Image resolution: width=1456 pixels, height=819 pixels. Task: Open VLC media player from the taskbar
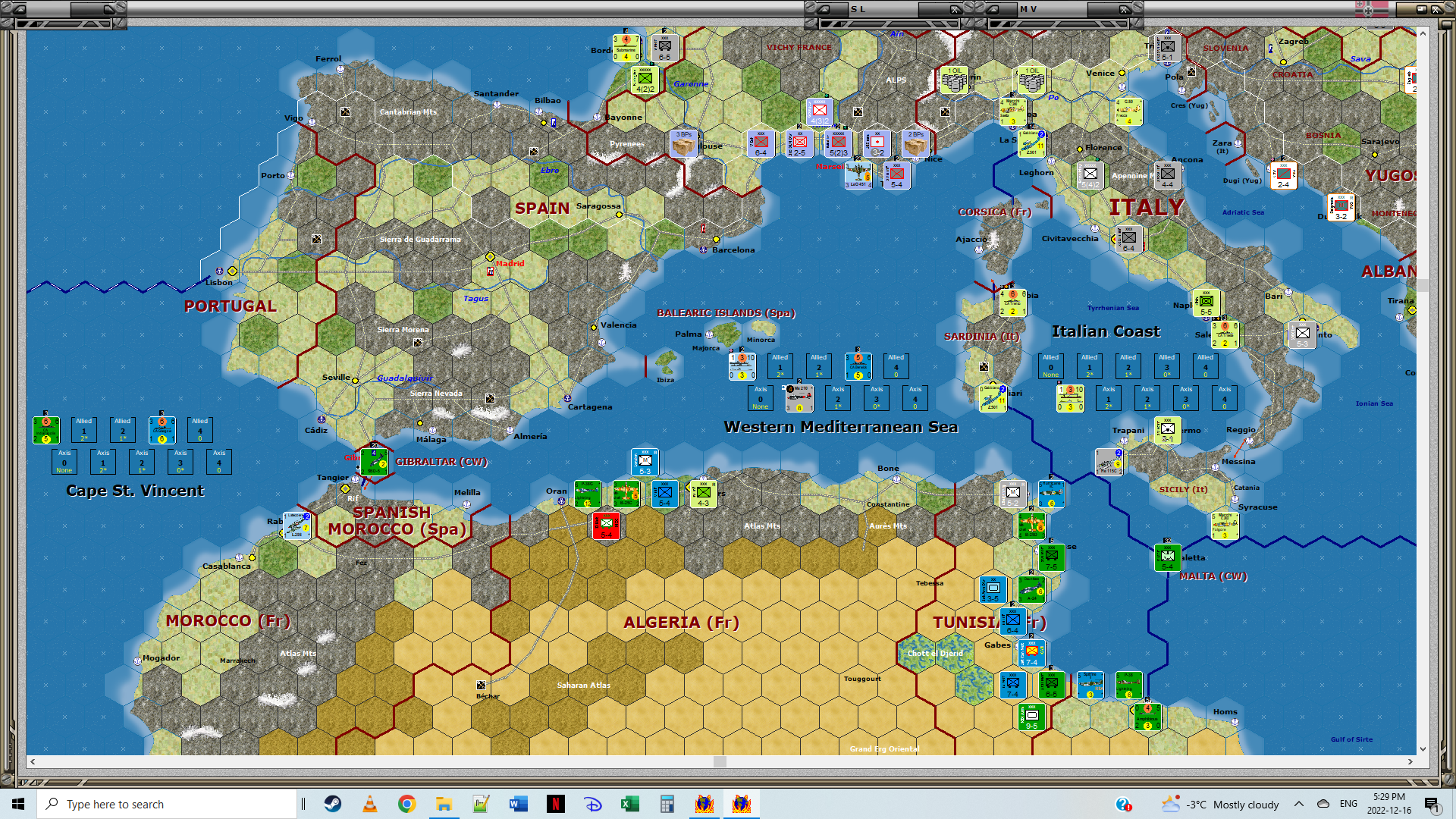click(370, 804)
